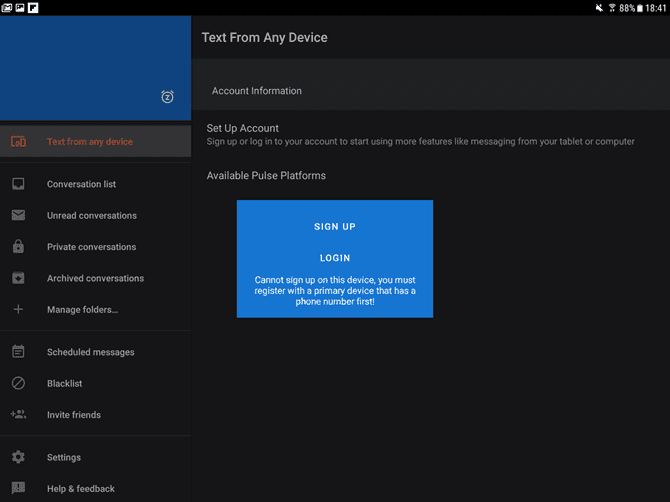Viewport: 670px width, 502px height.
Task: Click the Invite friends person icon
Action: click(18, 415)
